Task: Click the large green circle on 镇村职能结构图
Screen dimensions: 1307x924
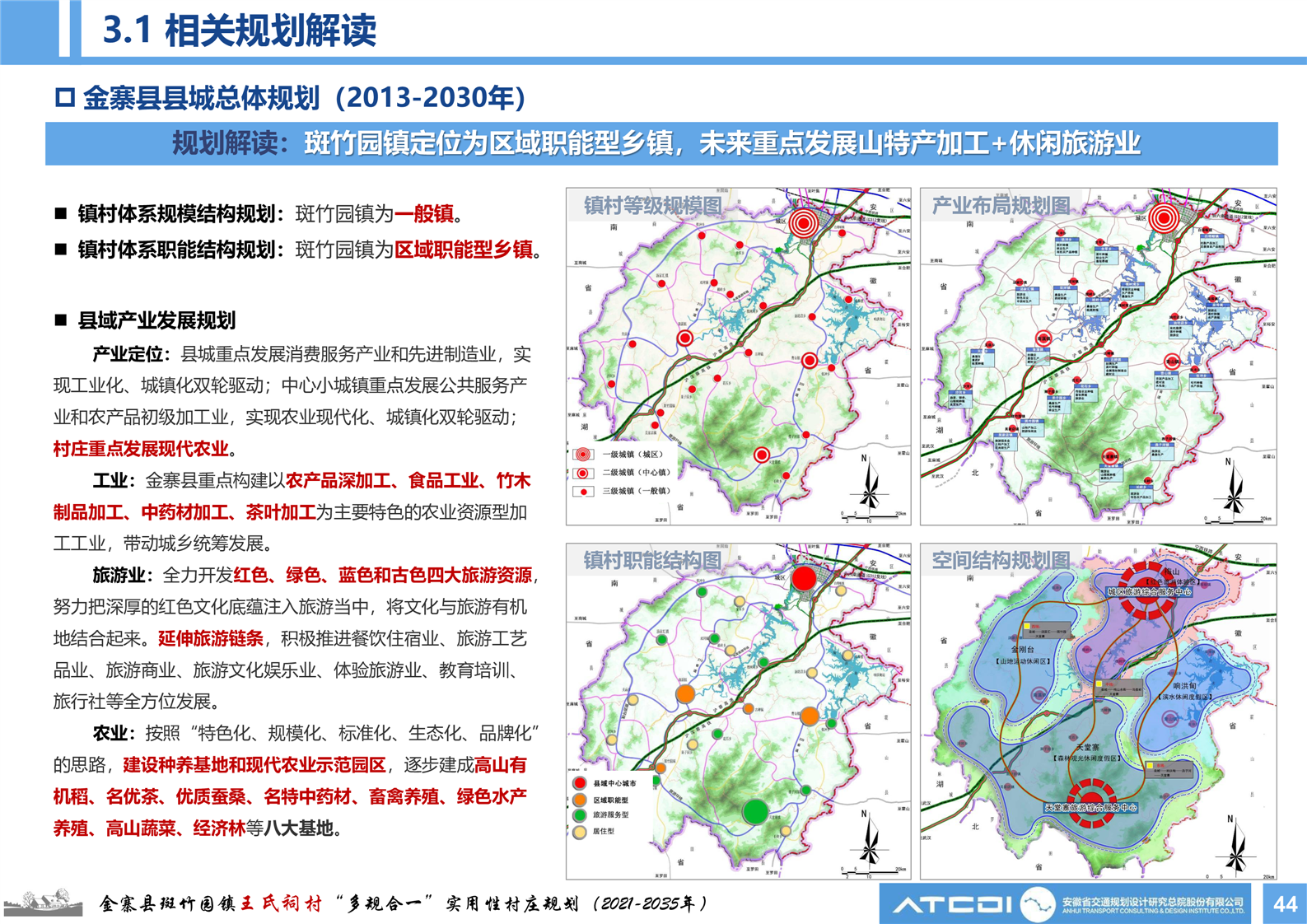Action: pos(755,811)
